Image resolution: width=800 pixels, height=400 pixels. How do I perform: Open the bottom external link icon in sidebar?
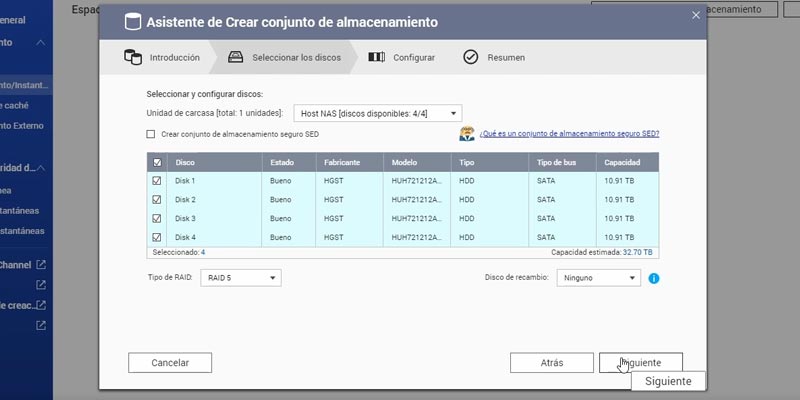[41, 326]
